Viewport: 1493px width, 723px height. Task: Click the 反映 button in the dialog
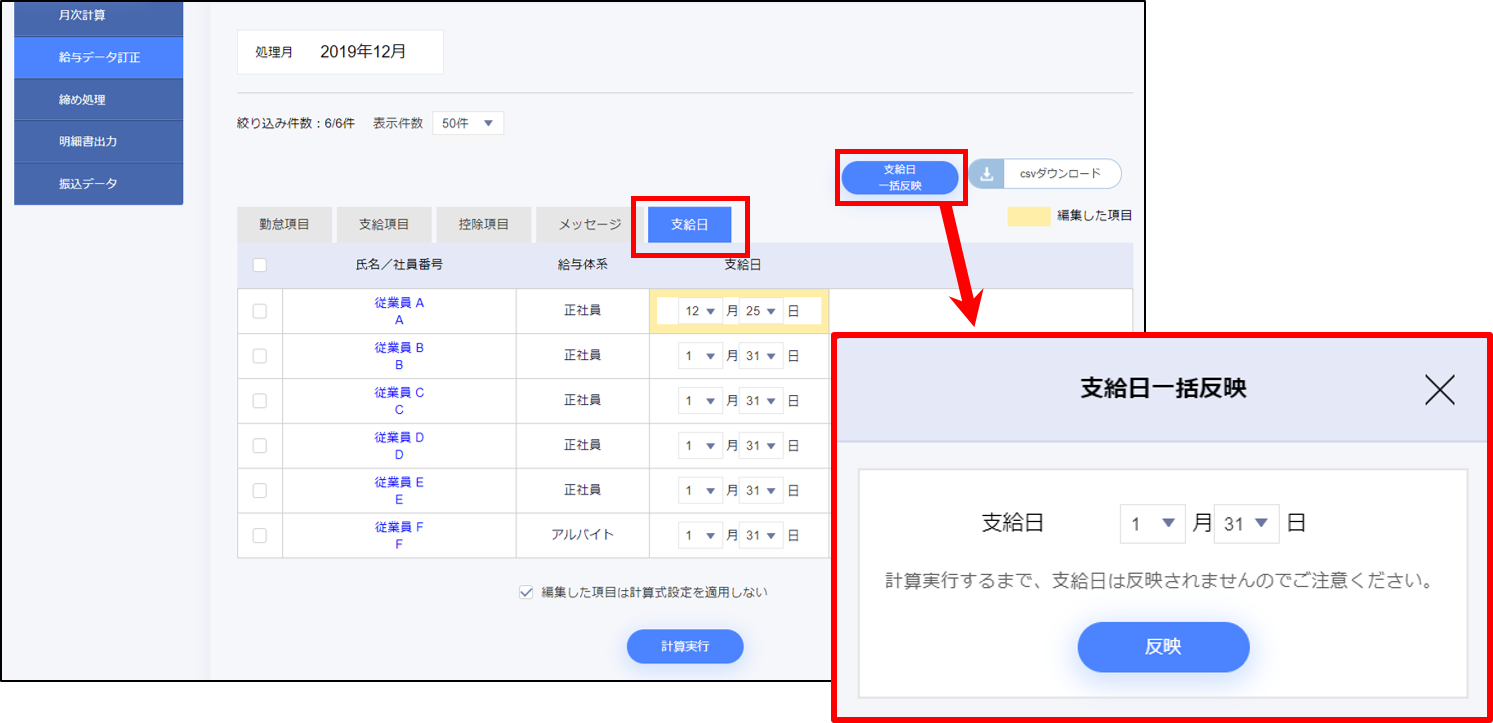coord(1163,647)
